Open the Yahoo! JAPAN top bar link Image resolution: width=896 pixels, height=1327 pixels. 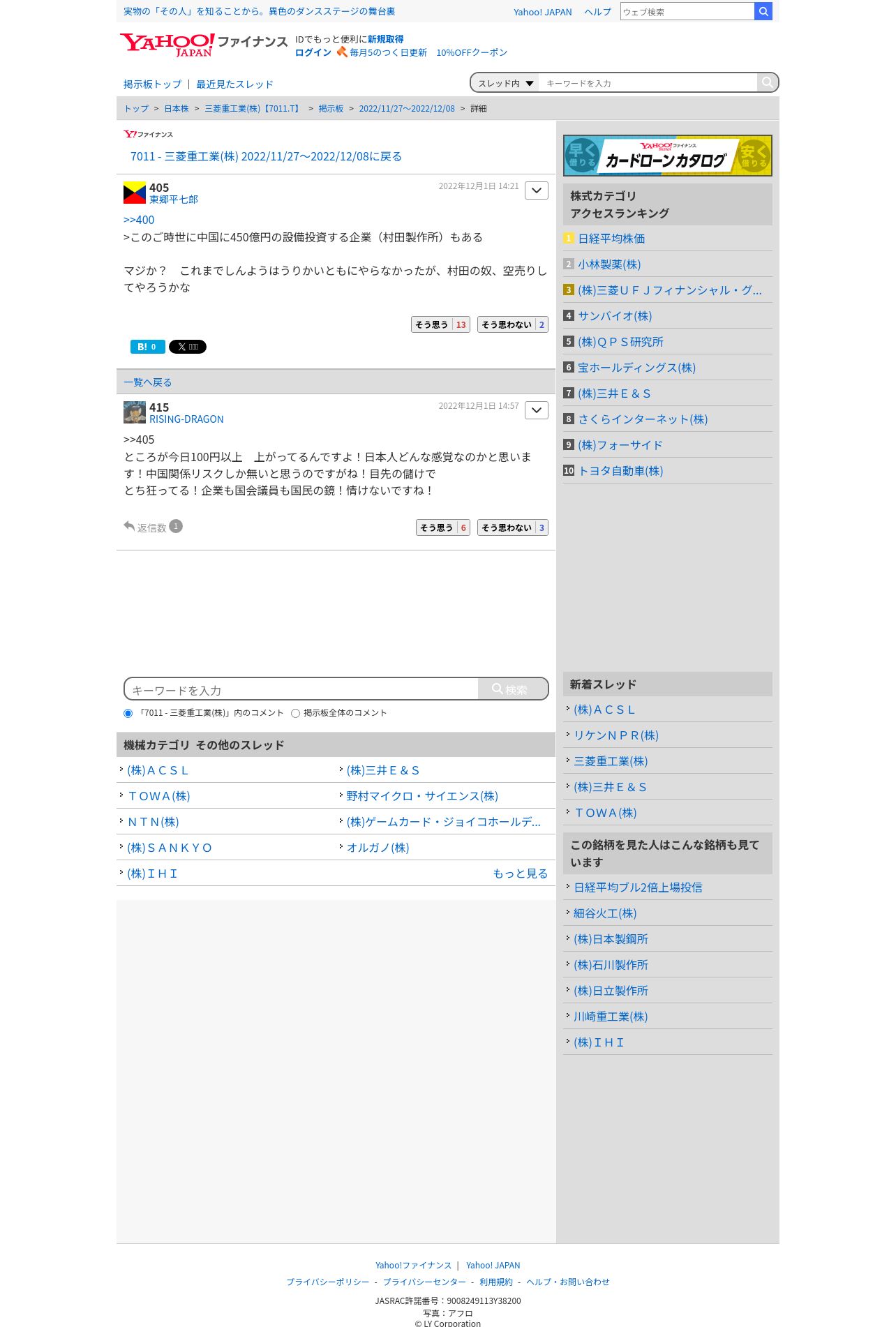tap(542, 12)
